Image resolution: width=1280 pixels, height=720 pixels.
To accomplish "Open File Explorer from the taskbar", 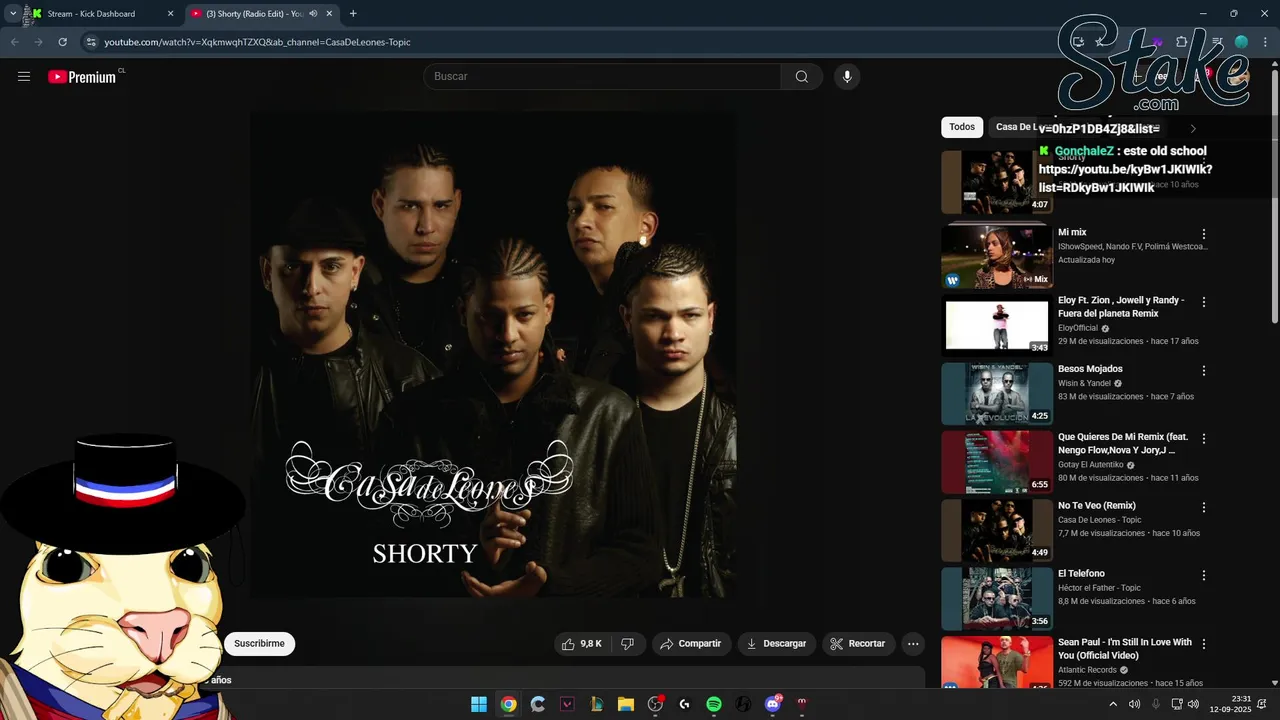I will pyautogui.click(x=625, y=704).
